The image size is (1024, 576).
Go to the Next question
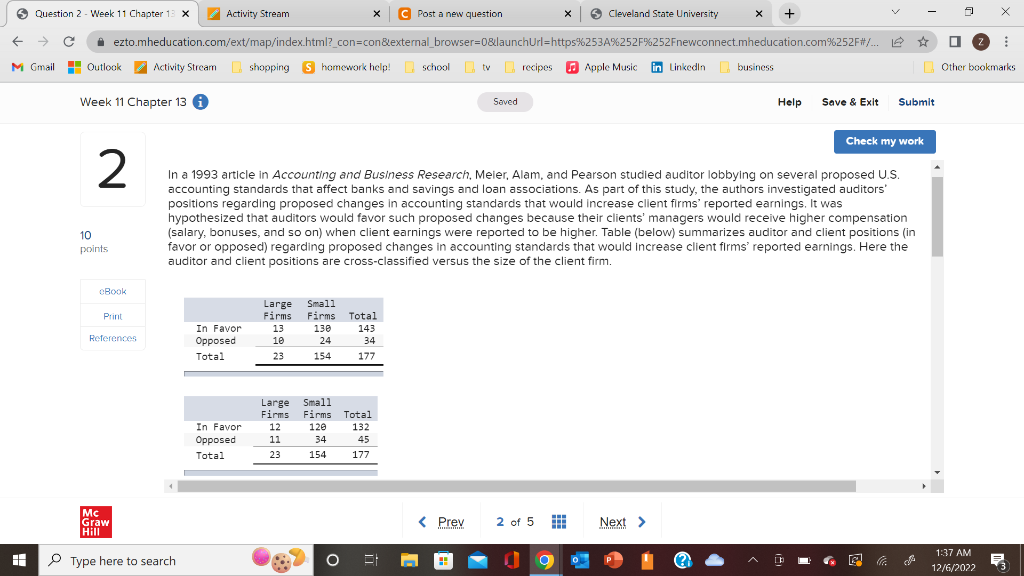622,522
